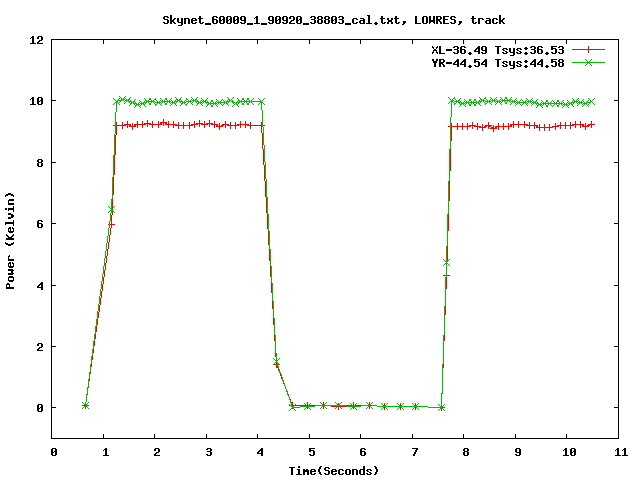
Task: Click the red data marker near 6 Kelvin
Action: point(111,224)
